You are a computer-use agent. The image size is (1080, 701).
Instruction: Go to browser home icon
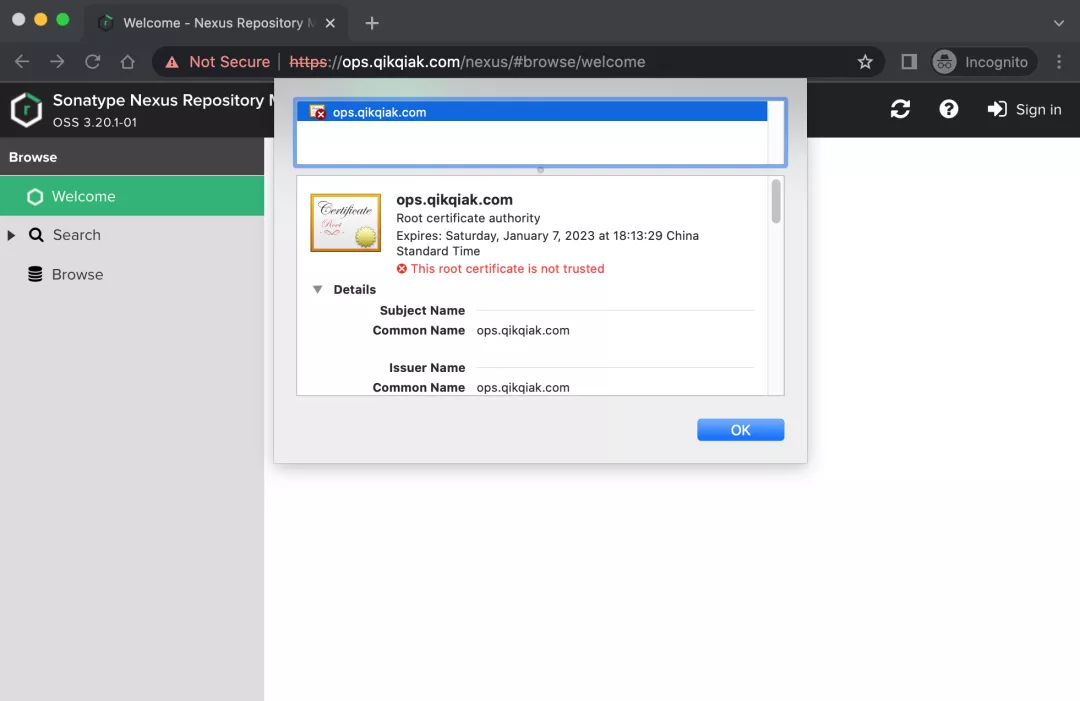coord(127,62)
